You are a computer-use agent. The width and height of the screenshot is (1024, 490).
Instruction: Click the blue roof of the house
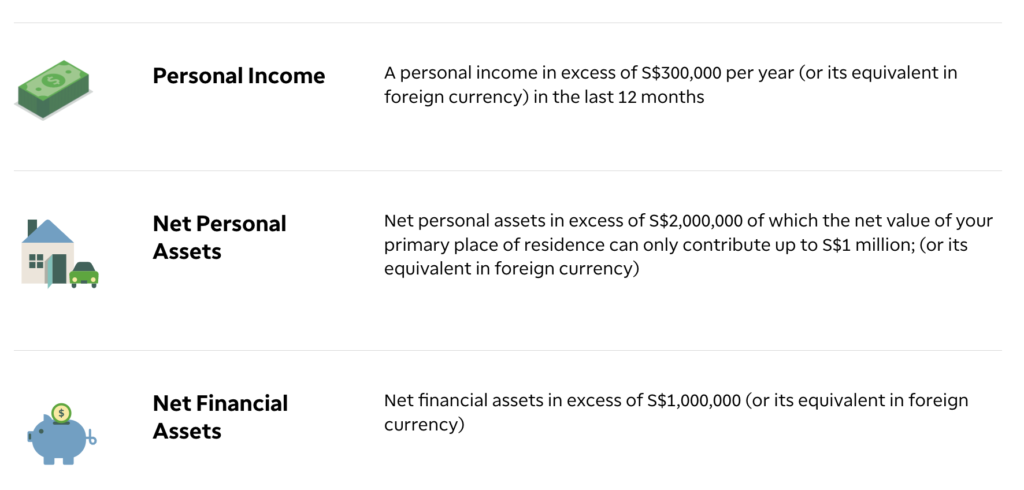tap(47, 231)
